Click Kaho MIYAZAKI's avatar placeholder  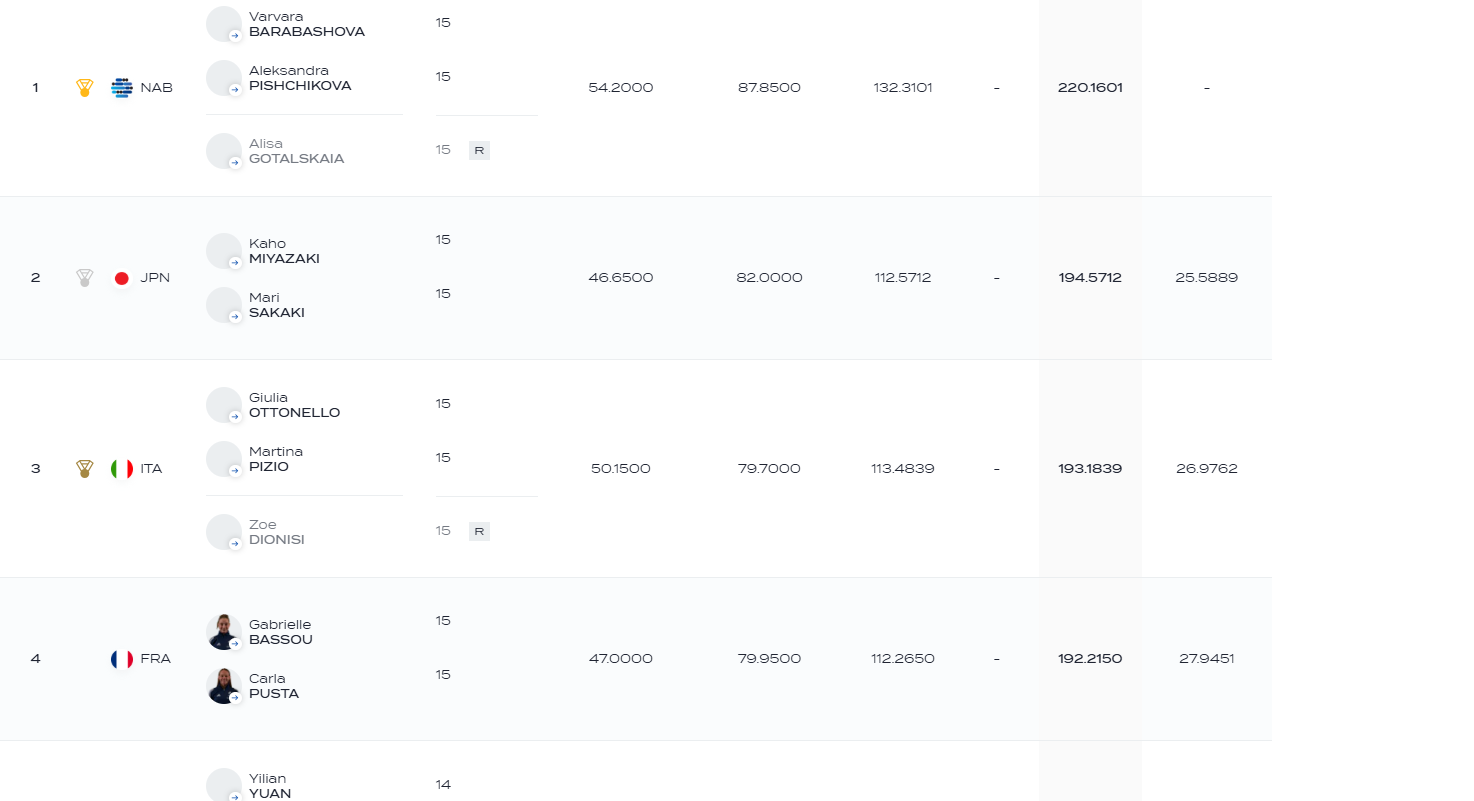[224, 251]
